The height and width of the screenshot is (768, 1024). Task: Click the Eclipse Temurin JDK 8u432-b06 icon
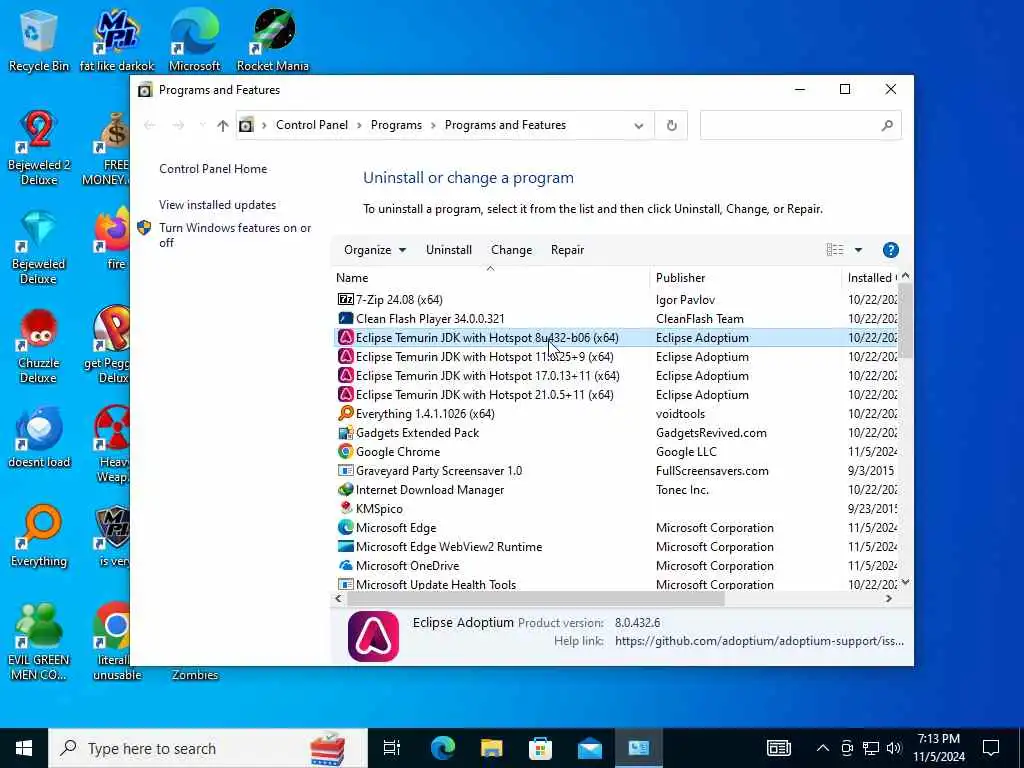(x=345, y=338)
